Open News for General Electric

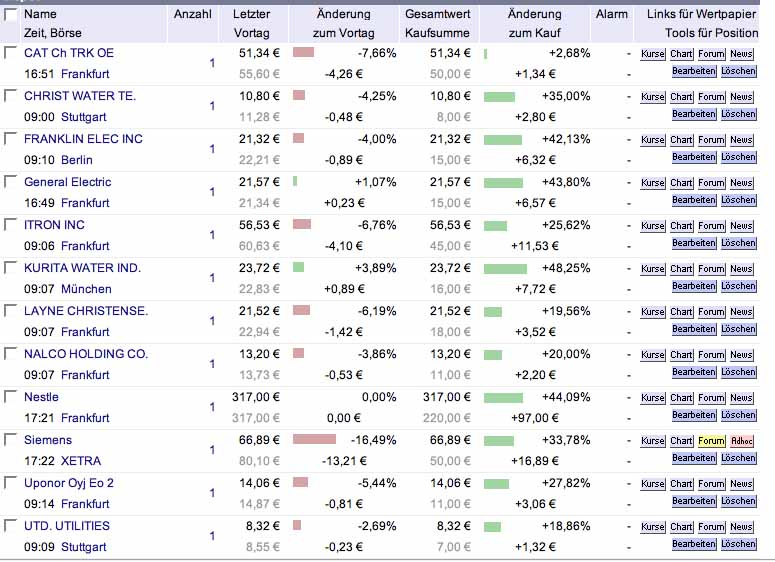click(x=741, y=183)
